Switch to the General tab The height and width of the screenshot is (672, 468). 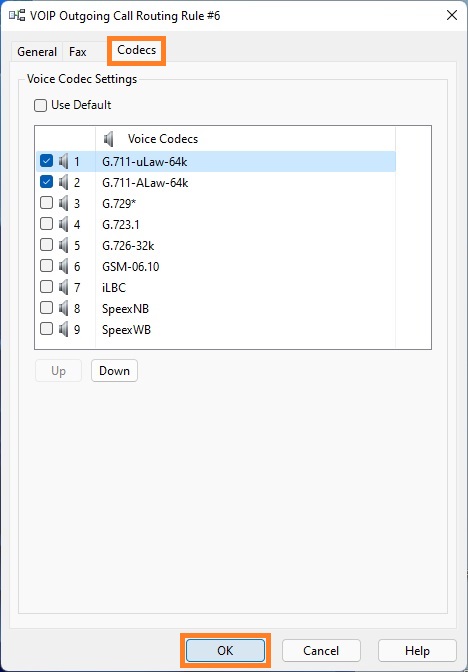click(x=37, y=52)
